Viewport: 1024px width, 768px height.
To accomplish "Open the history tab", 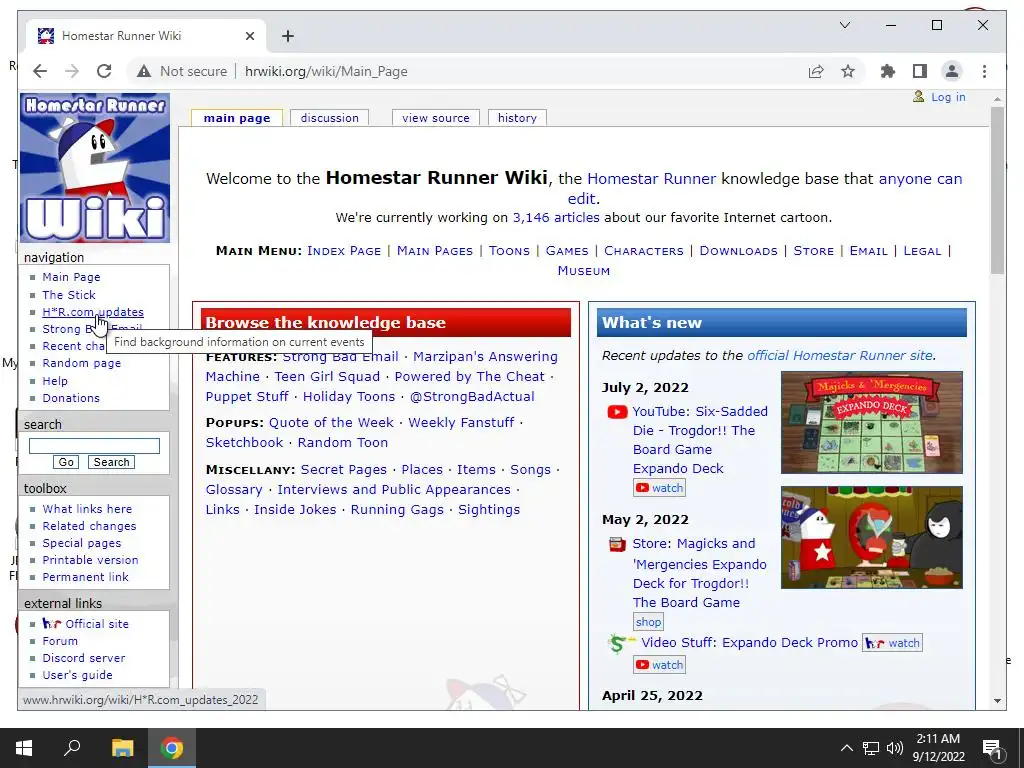I will 517,118.
